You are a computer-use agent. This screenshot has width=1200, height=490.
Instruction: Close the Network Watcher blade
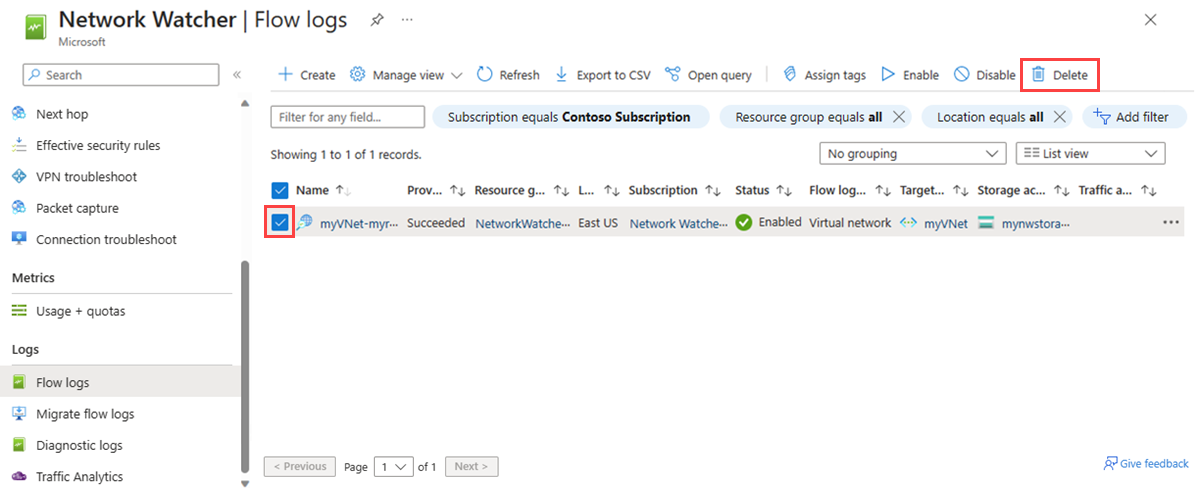[x=1151, y=20]
